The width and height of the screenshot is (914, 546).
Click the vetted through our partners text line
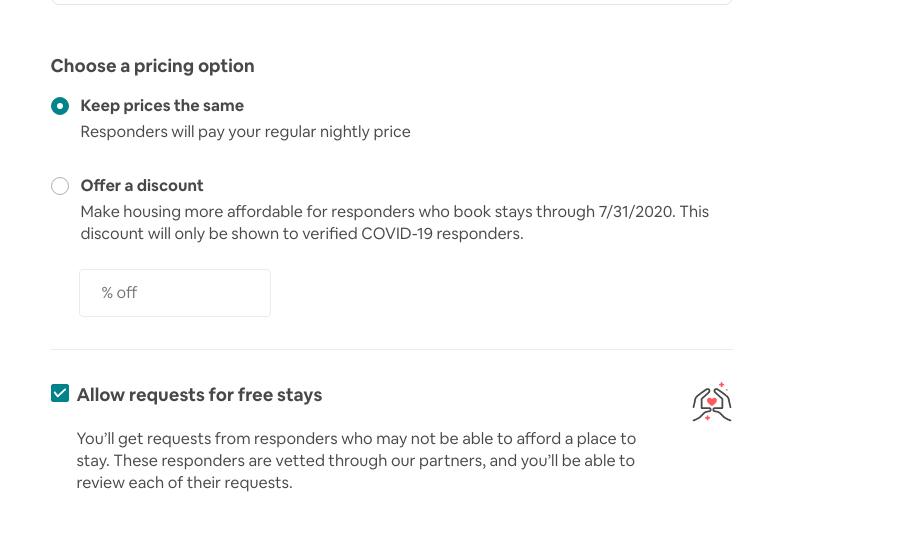356,461
